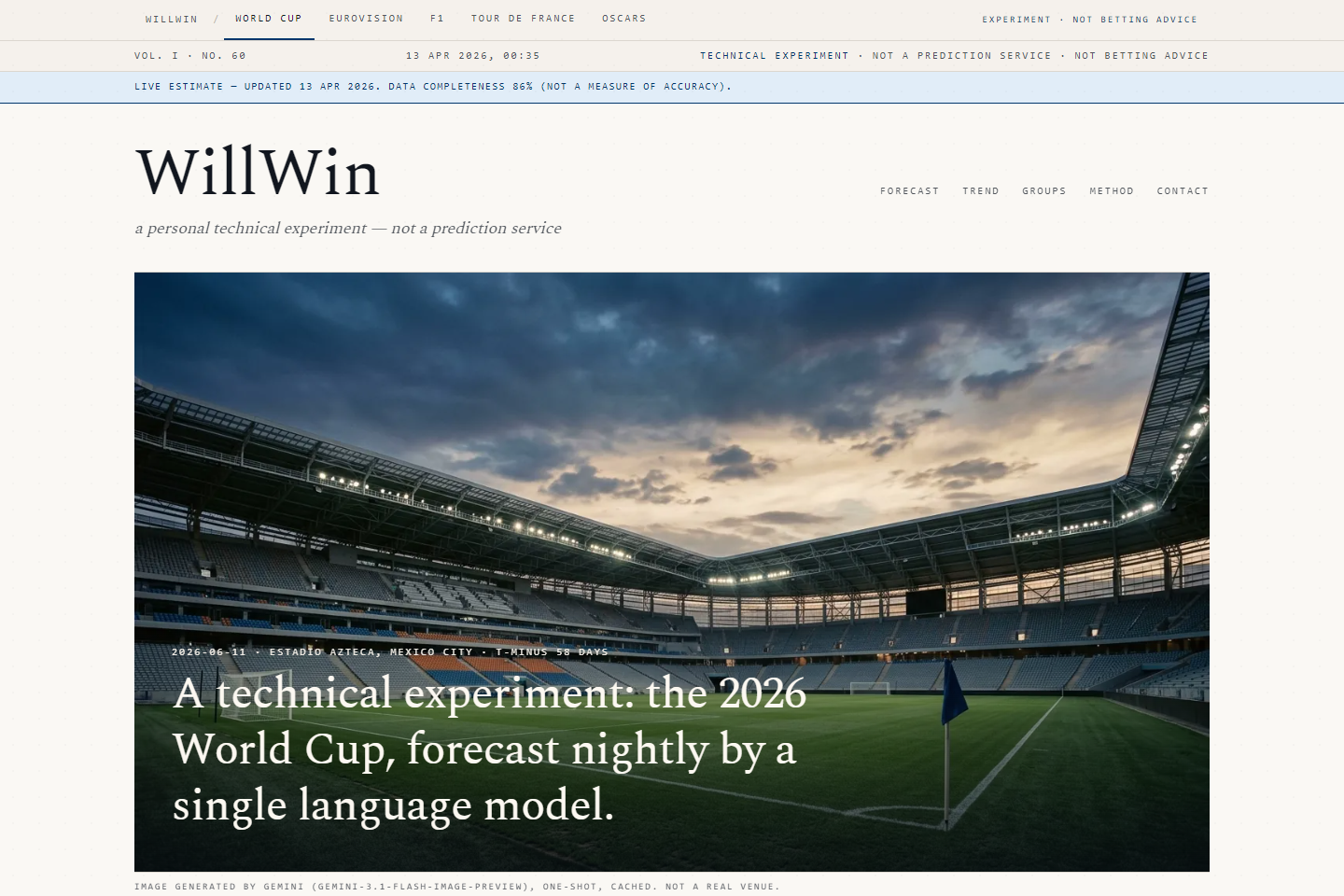Click the LIVE ESTIMATE banner
This screenshot has width=1344, height=896.
[x=434, y=86]
